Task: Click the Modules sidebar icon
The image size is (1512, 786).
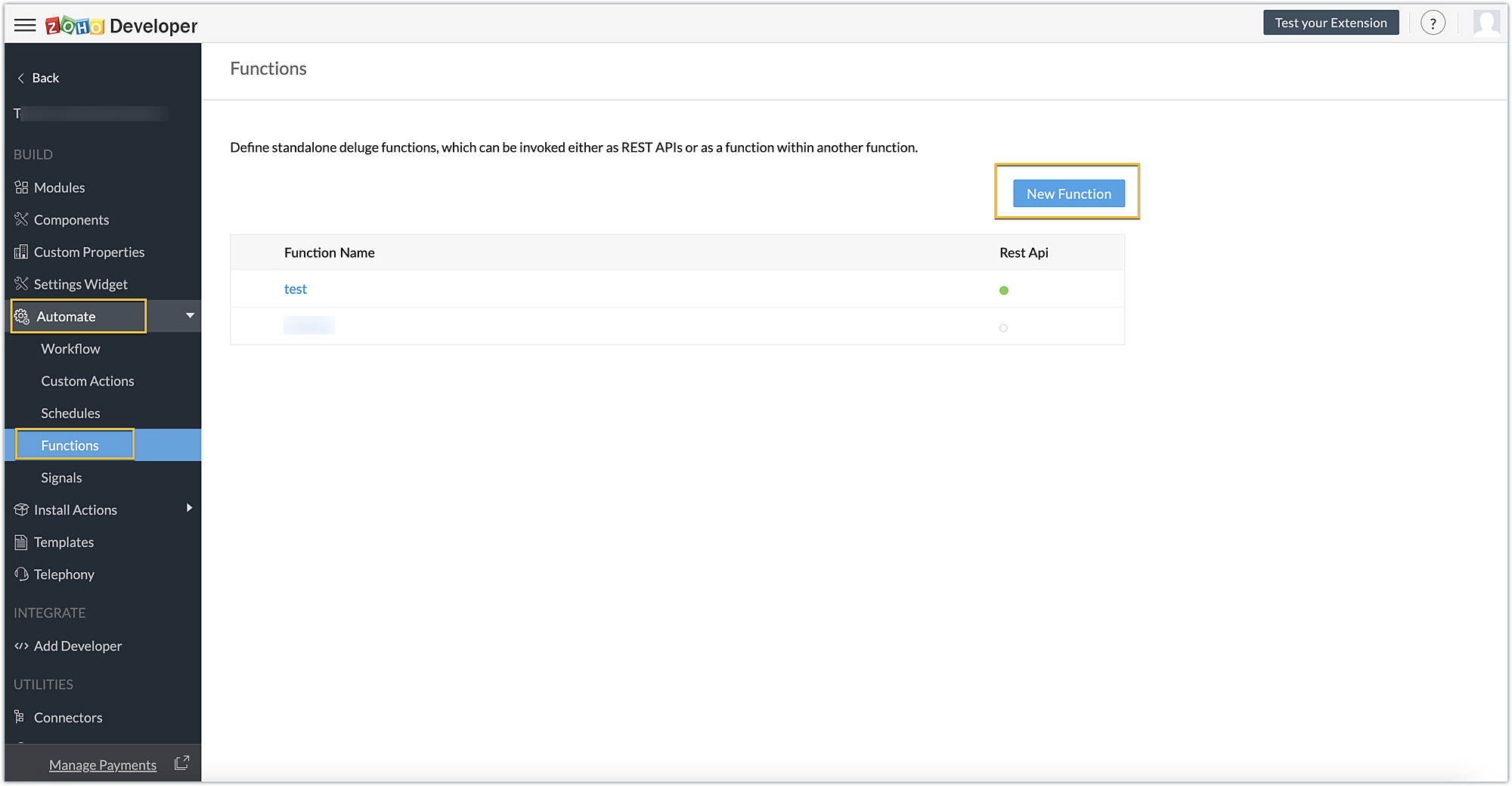Action: coord(21,187)
